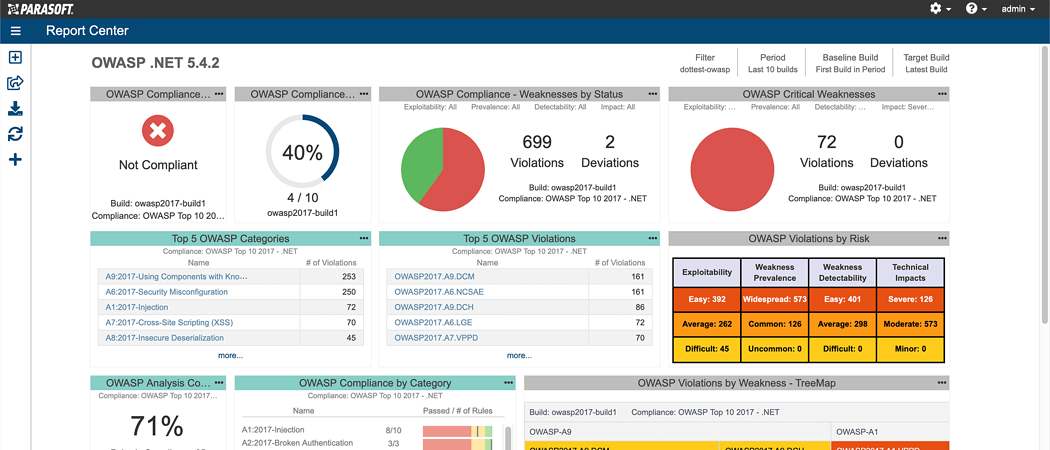Open the Period Last 10 builds selector
Image resolution: width=1050 pixels, height=450 pixels.
point(773,63)
